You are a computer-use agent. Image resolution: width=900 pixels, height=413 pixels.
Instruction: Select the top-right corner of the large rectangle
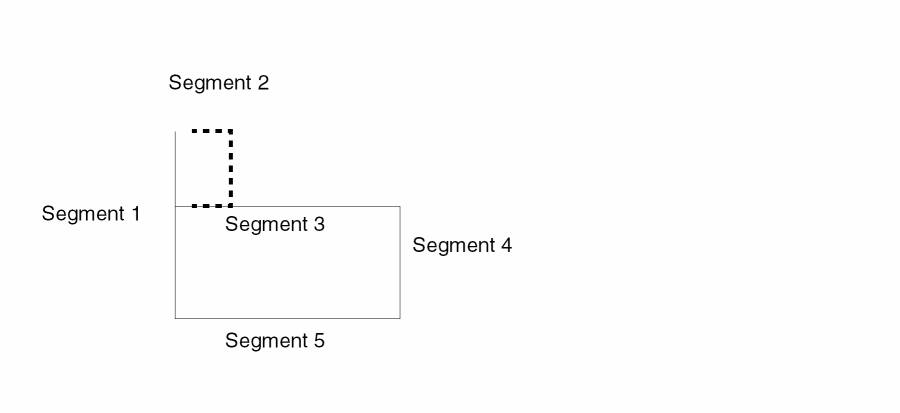pos(400,206)
